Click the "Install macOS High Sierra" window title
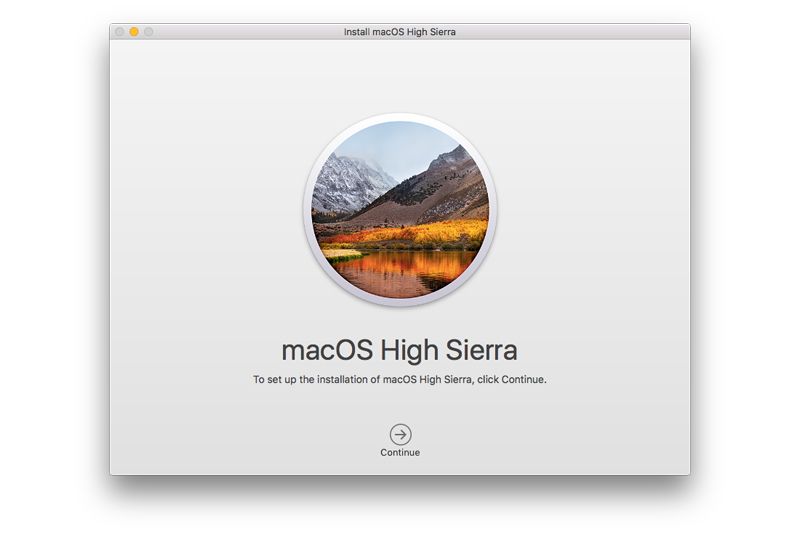 (399, 32)
